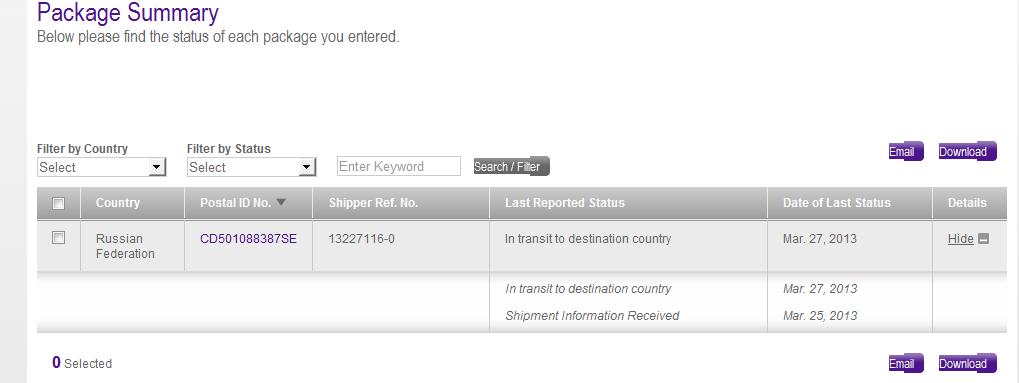Click the bottom Email button
This screenshot has width=1019, height=383.
[x=906, y=363]
